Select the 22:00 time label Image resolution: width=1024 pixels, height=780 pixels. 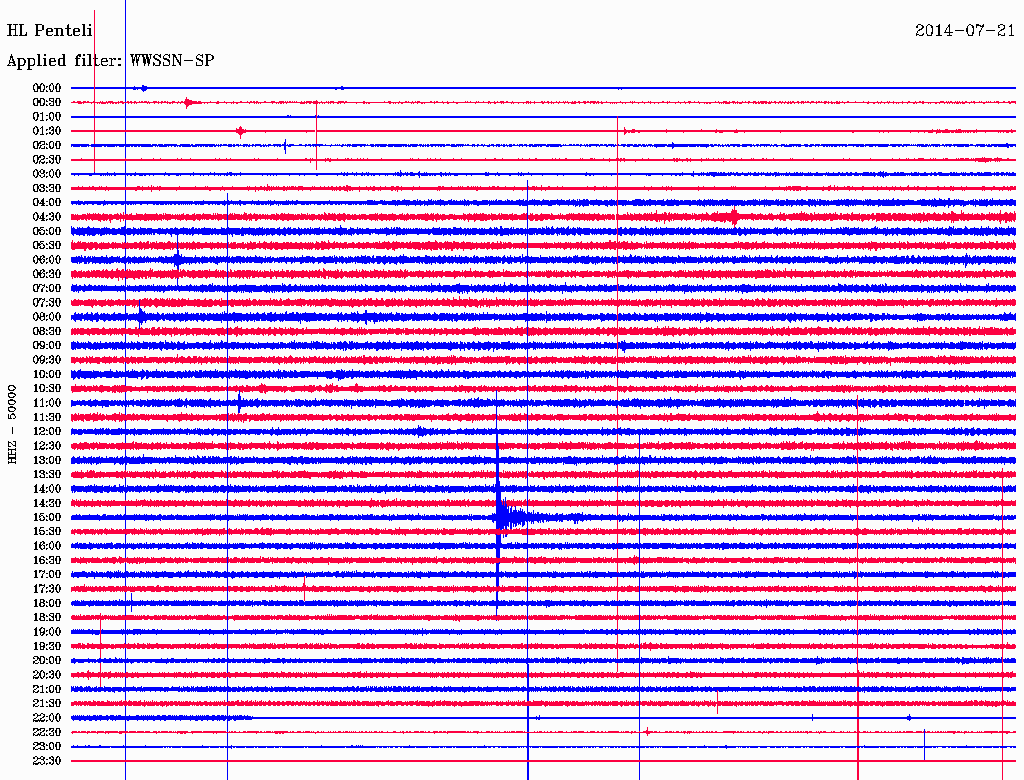click(46, 718)
